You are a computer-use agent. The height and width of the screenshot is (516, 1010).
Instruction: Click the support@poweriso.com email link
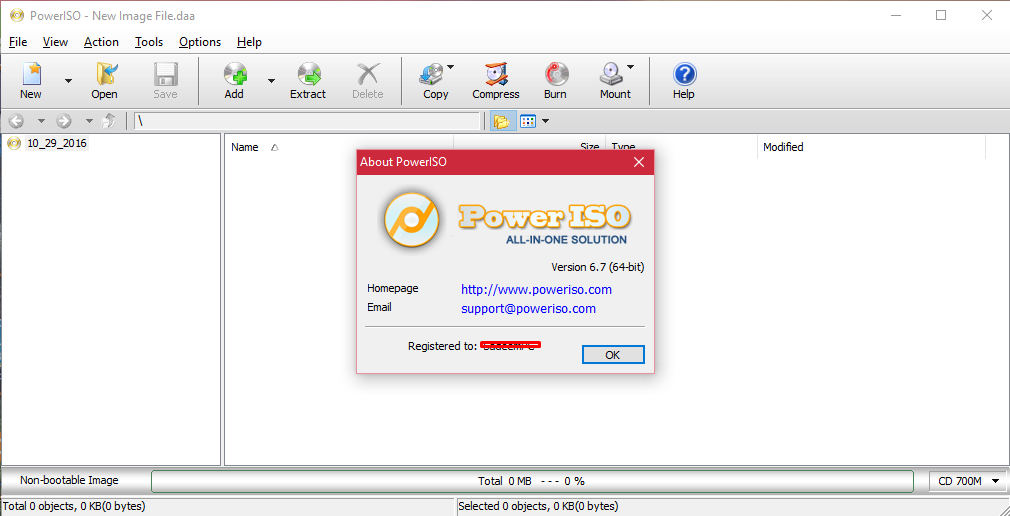tap(528, 309)
